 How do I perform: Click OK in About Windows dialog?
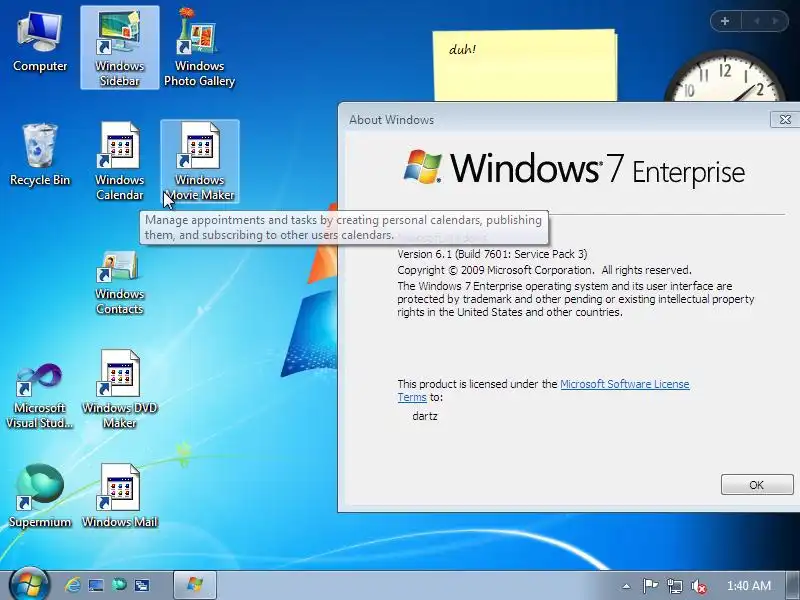pos(757,485)
